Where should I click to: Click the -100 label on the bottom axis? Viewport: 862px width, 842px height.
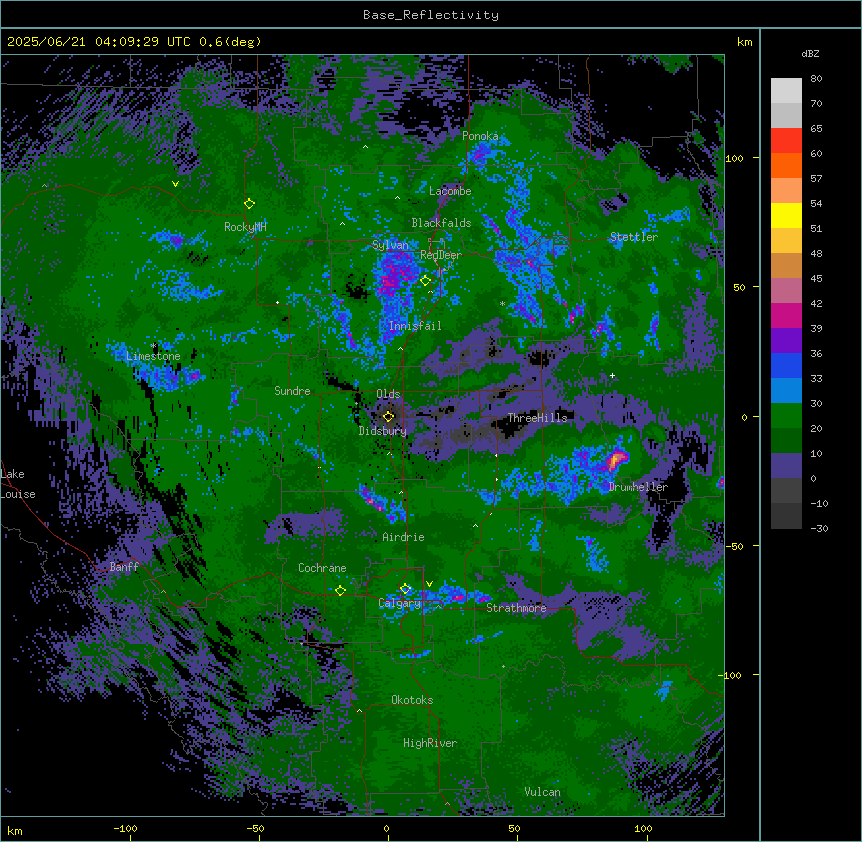coord(125,829)
